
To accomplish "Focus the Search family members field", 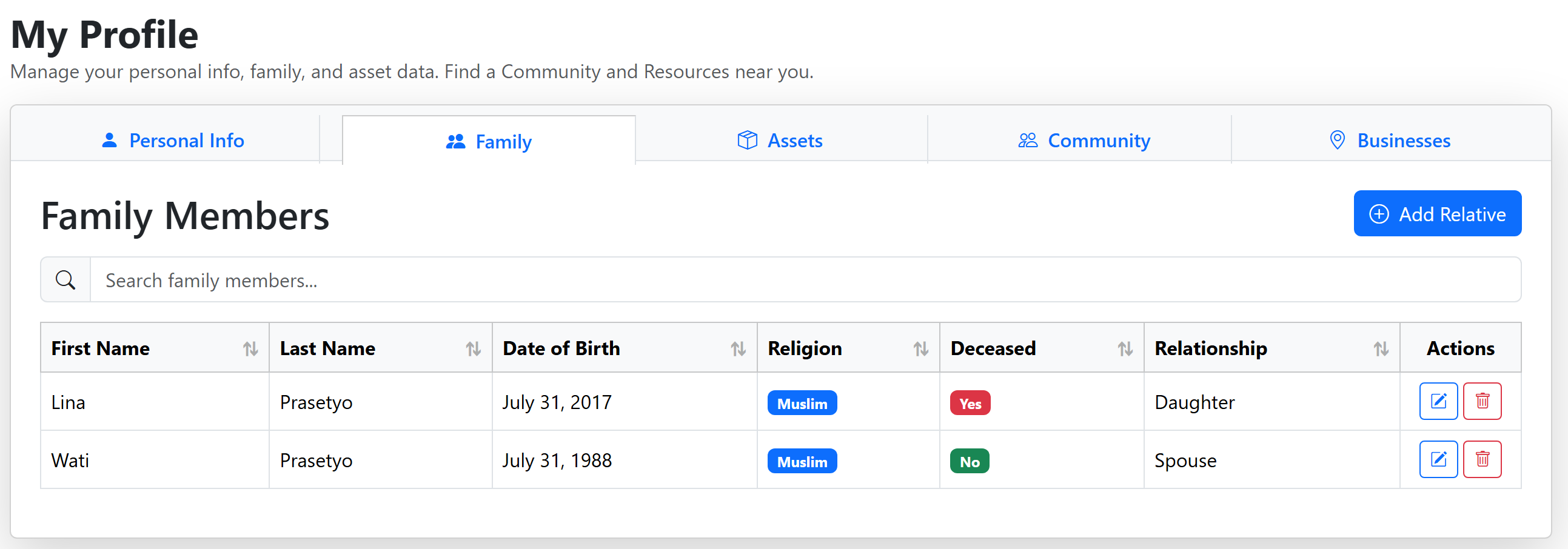I will [x=803, y=280].
